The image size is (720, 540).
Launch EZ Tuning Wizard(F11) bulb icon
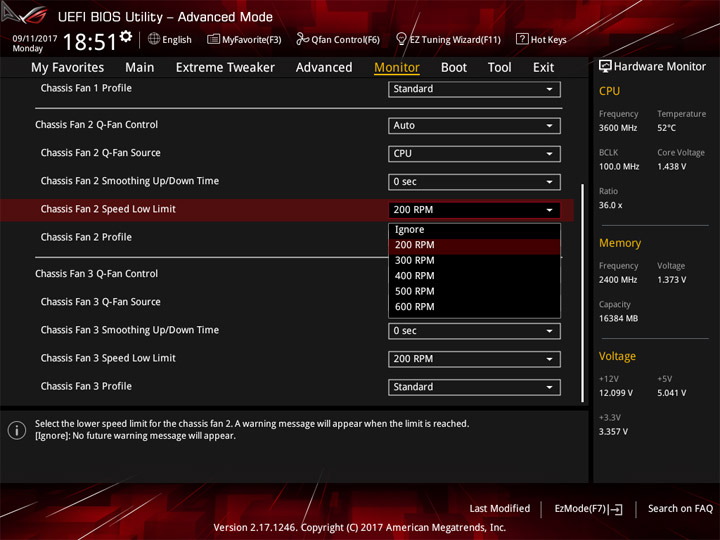coord(401,39)
